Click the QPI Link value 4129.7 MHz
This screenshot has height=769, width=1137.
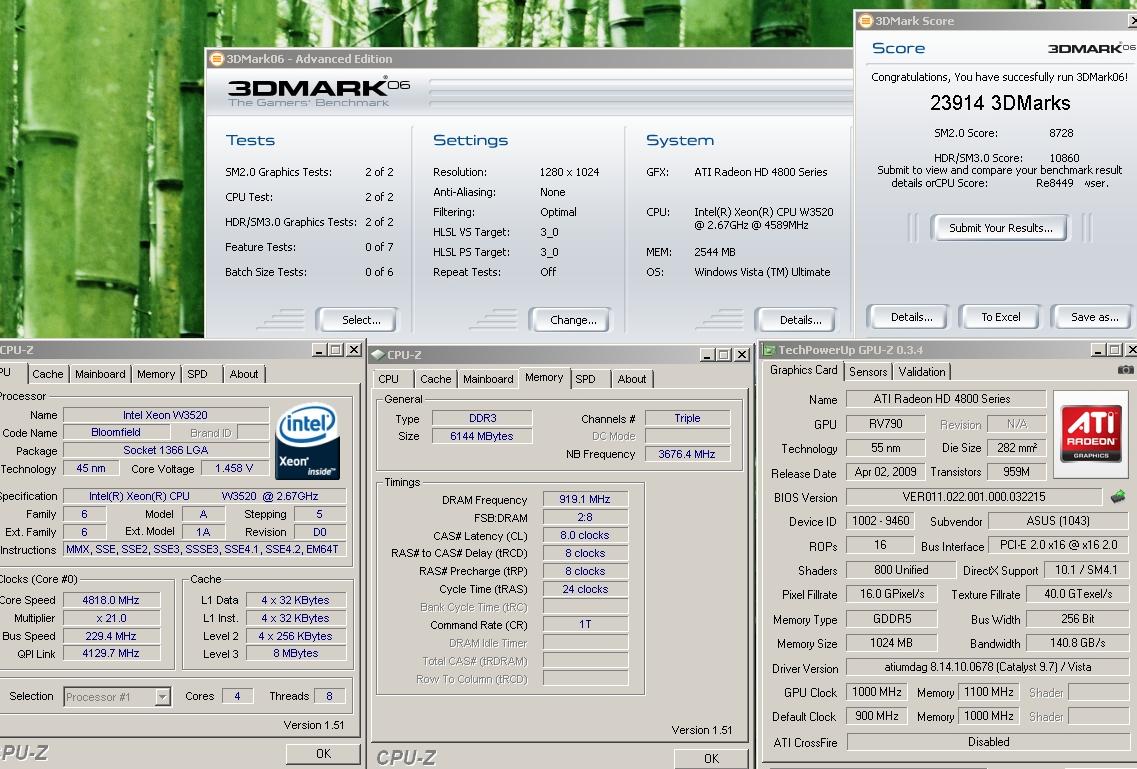click(x=111, y=653)
